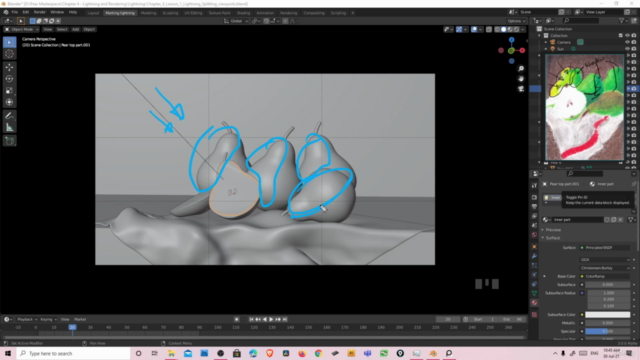Click the Subsurface Color swatch
This screenshot has height=360, width=640.
[608, 315]
